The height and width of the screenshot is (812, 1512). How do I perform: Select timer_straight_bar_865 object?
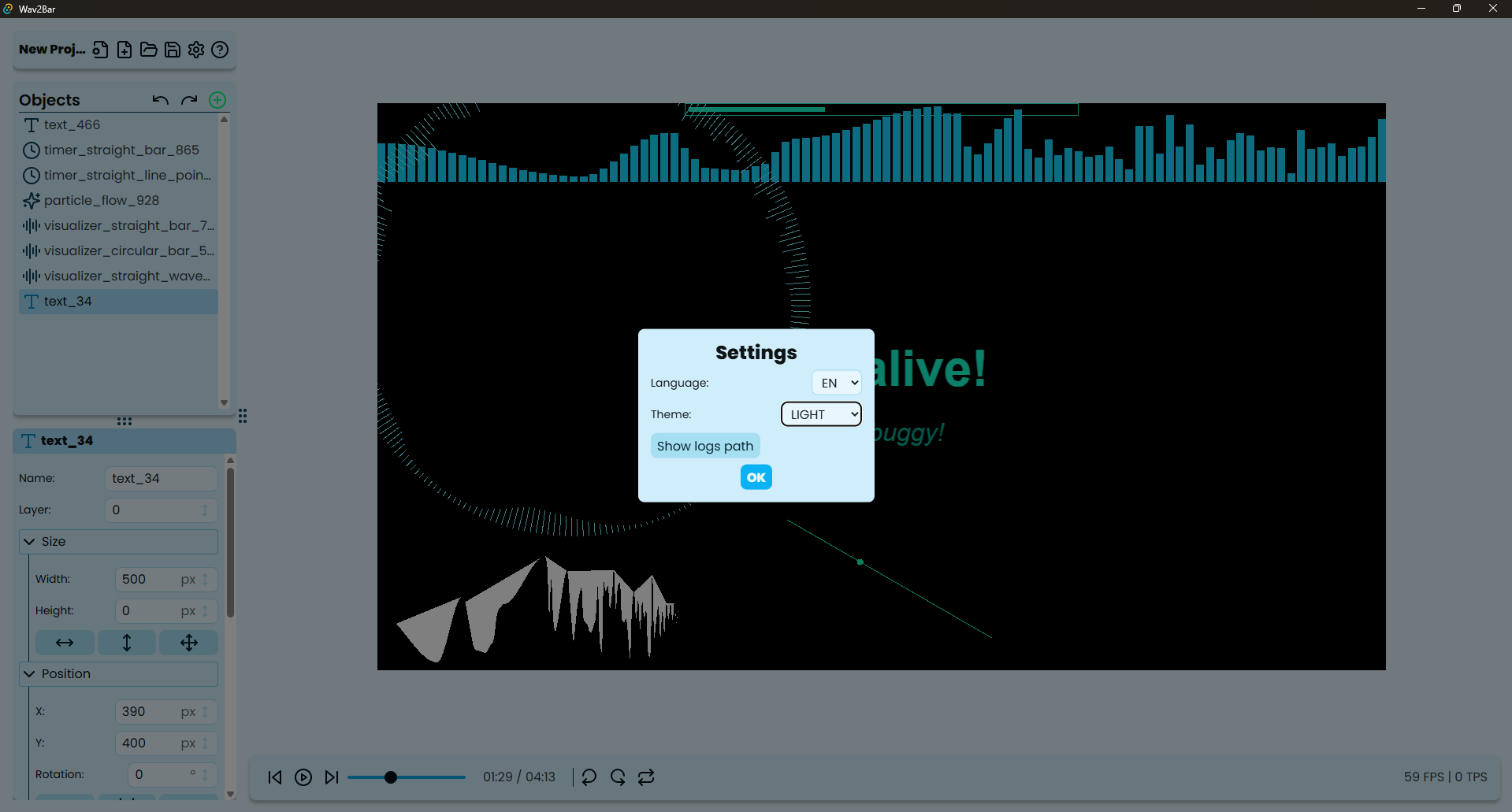point(121,150)
